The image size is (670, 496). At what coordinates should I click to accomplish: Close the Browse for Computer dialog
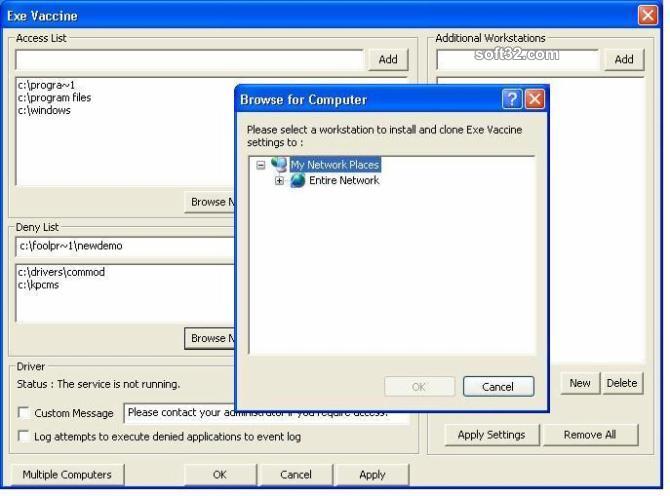point(535,100)
